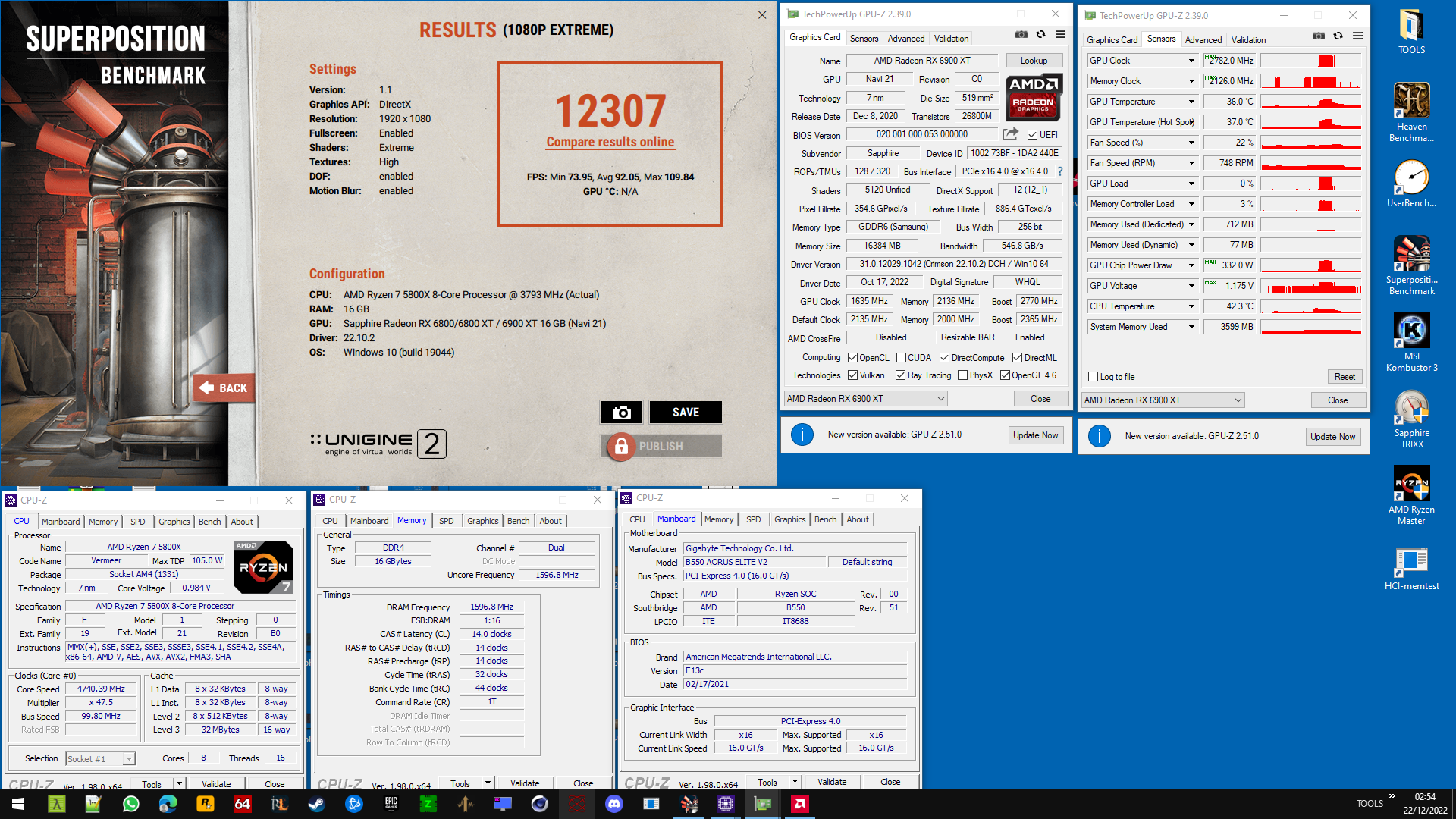Open AMD Ryzen Master desktop icon
The width and height of the screenshot is (1456, 819).
point(1411,496)
